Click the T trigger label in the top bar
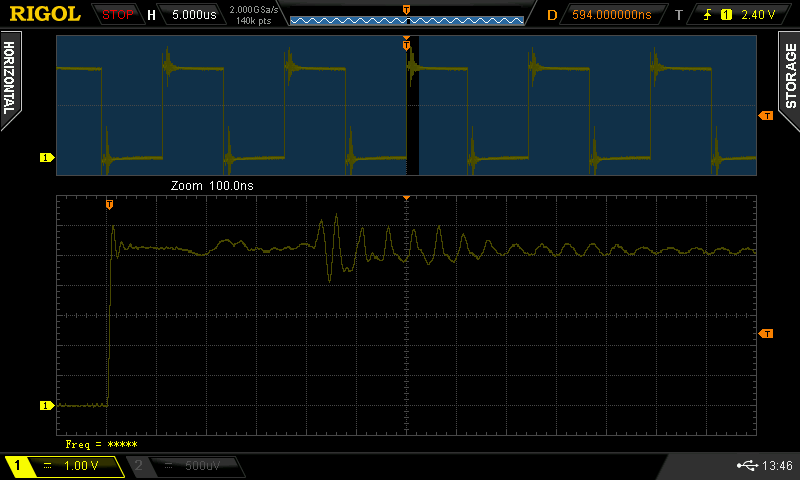Screen dimensions: 800x480 [x=678, y=15]
